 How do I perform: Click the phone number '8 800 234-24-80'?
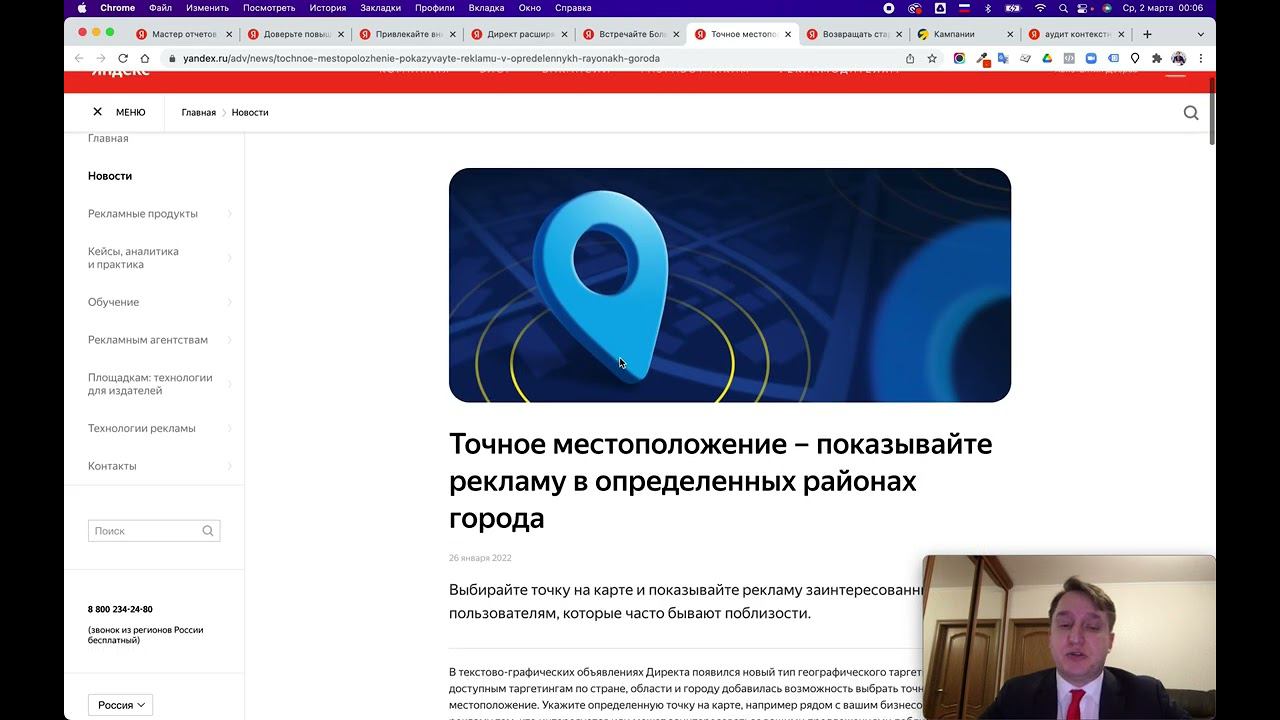(120, 609)
